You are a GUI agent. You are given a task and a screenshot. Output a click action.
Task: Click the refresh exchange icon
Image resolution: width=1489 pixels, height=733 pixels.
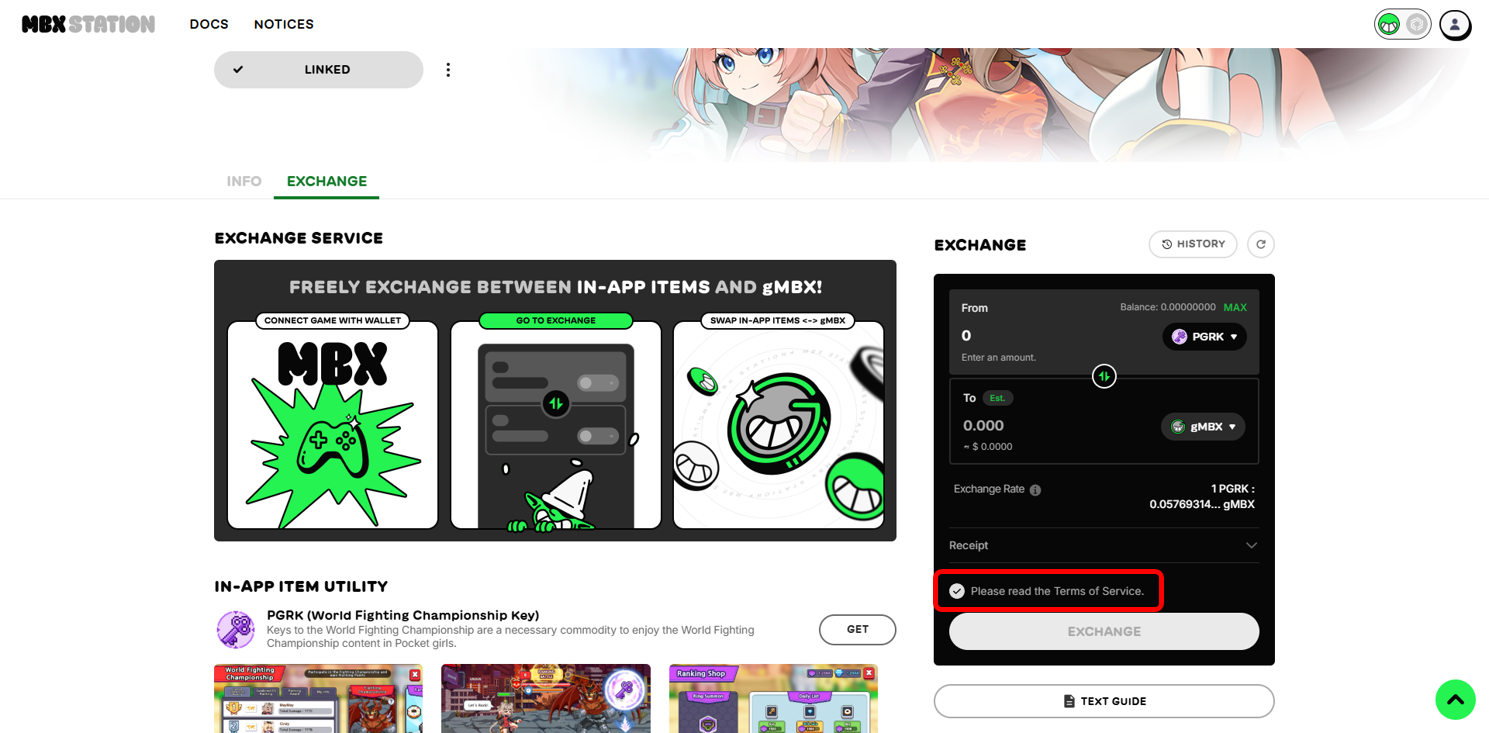(x=1260, y=244)
